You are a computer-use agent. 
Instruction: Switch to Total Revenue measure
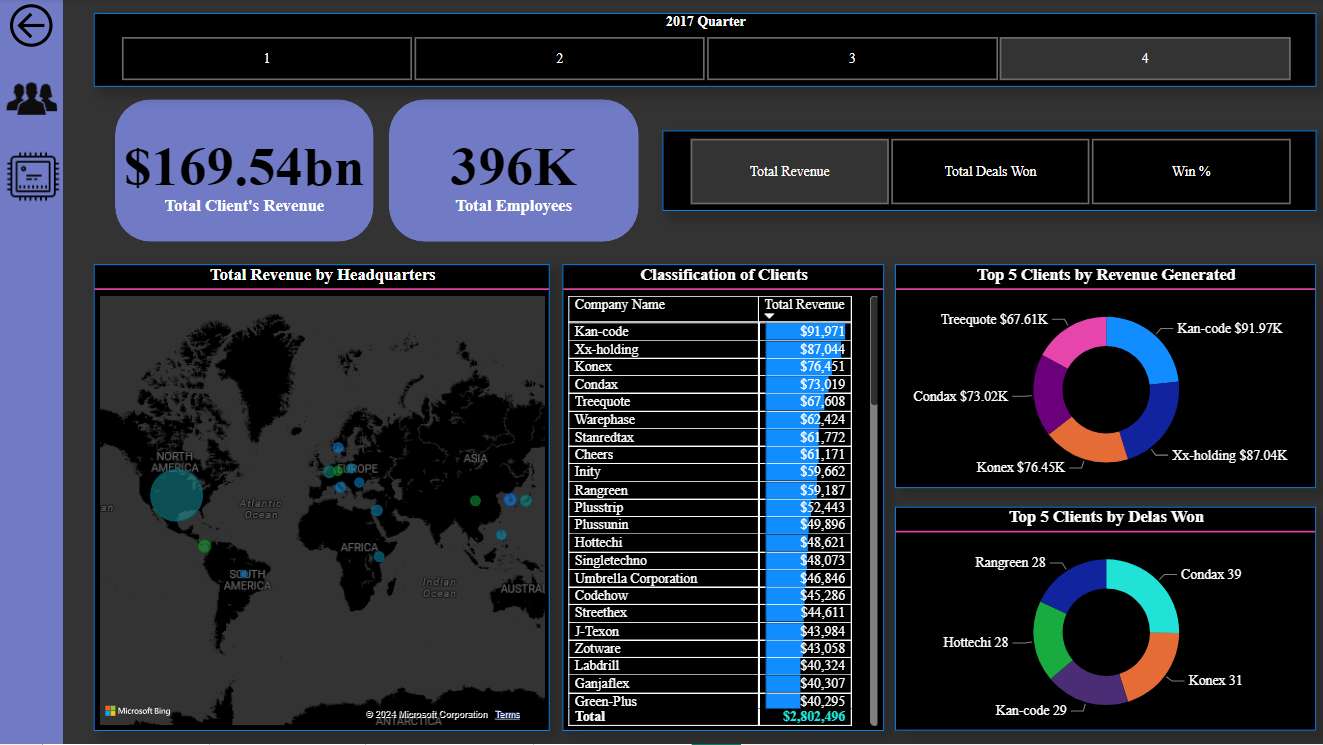[x=789, y=171]
